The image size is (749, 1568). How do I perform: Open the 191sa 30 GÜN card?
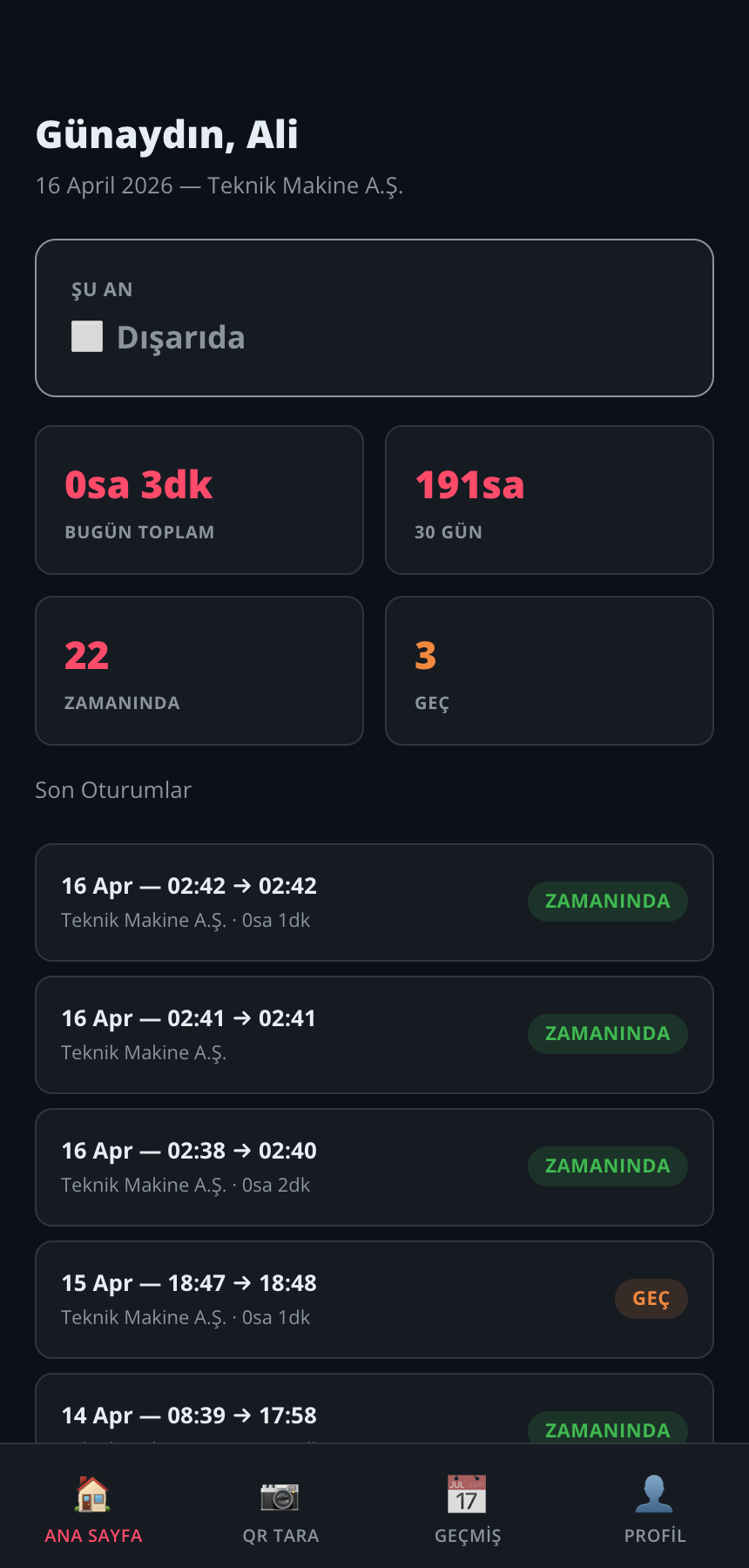pyautogui.click(x=550, y=500)
